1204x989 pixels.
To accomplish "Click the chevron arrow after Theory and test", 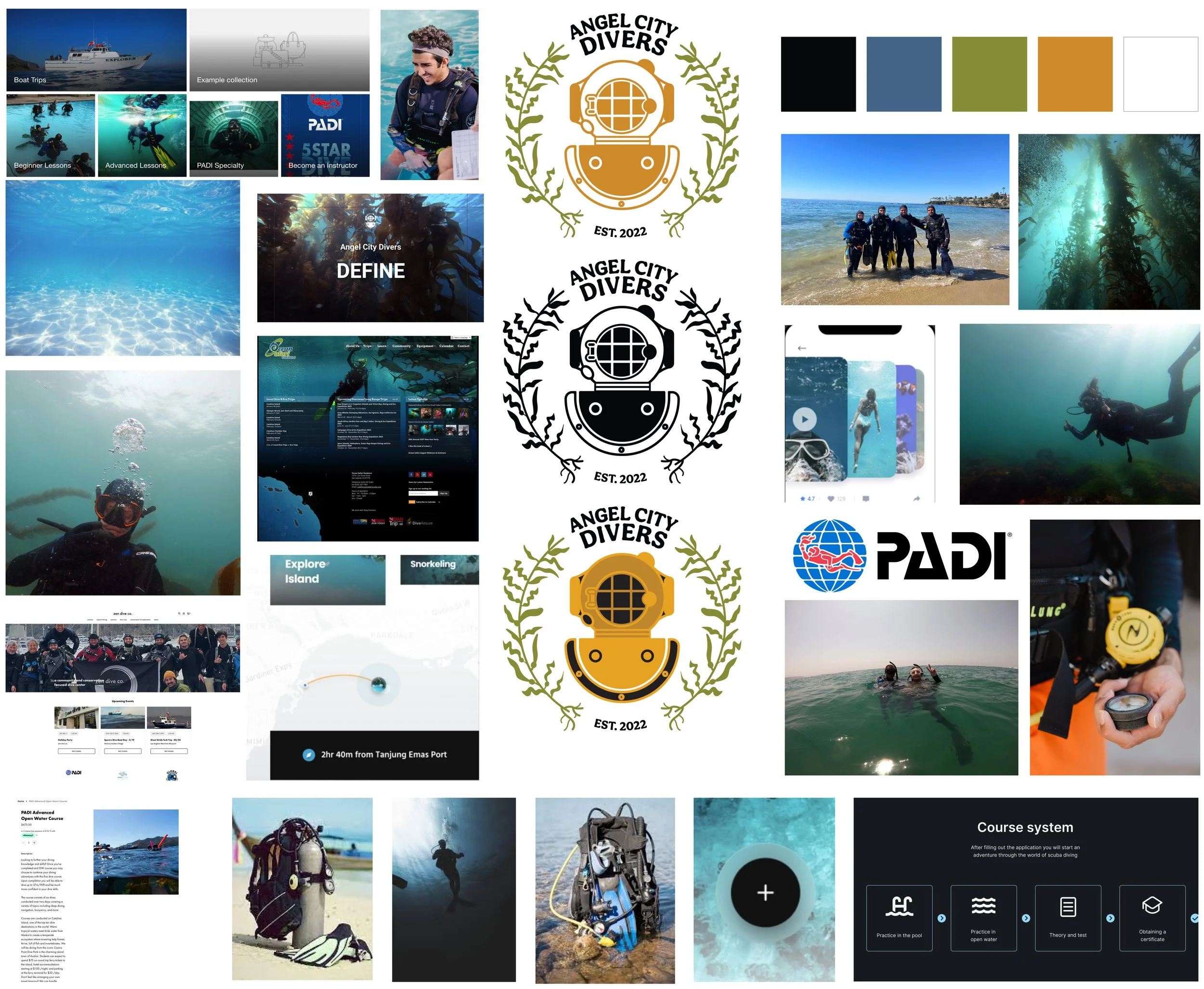I will point(1110,918).
